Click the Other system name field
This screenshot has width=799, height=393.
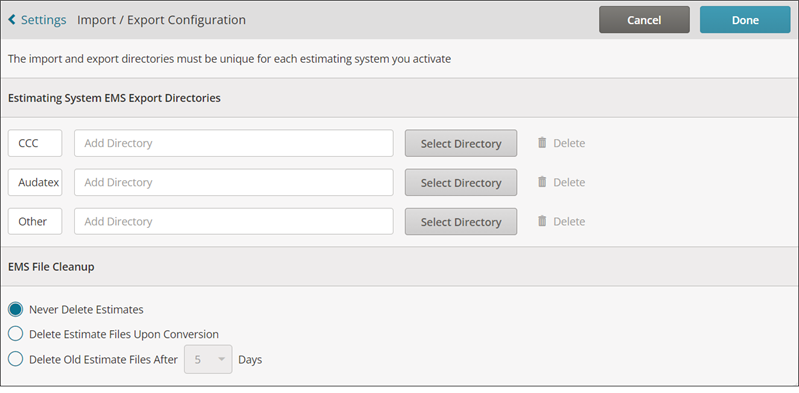pos(35,222)
